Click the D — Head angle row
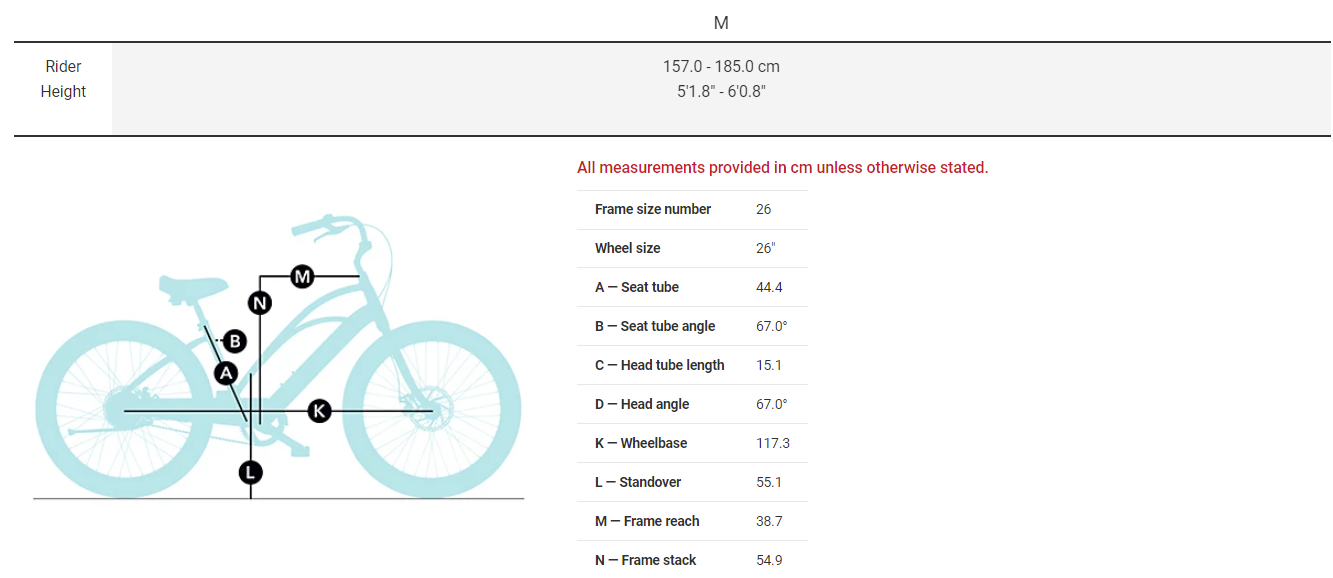 pos(692,404)
